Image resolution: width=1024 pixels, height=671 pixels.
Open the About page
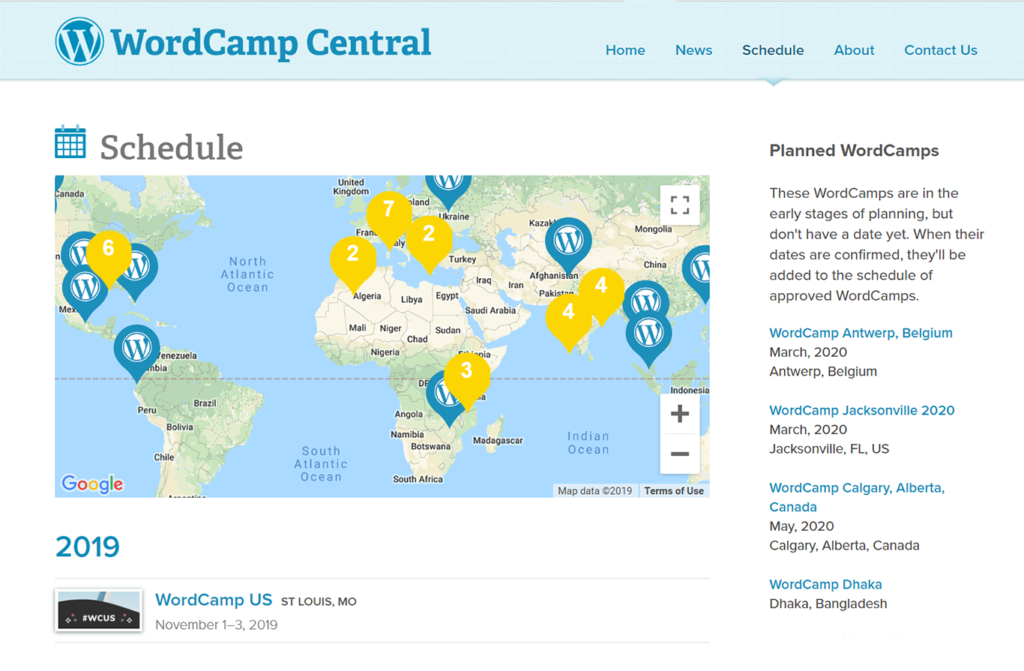pos(854,50)
